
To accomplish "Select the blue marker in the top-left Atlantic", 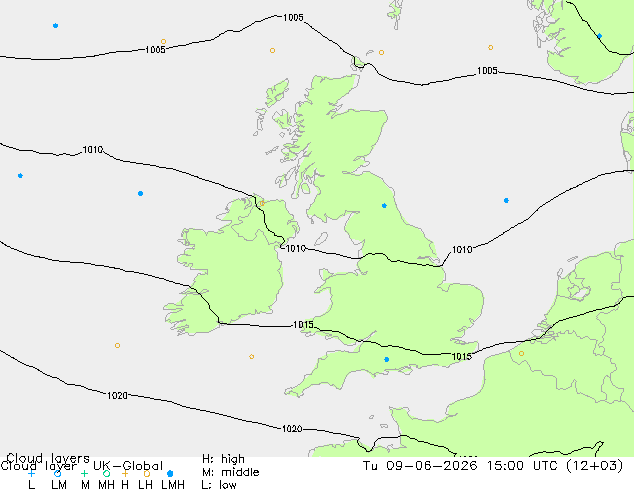I will tap(55, 25).
